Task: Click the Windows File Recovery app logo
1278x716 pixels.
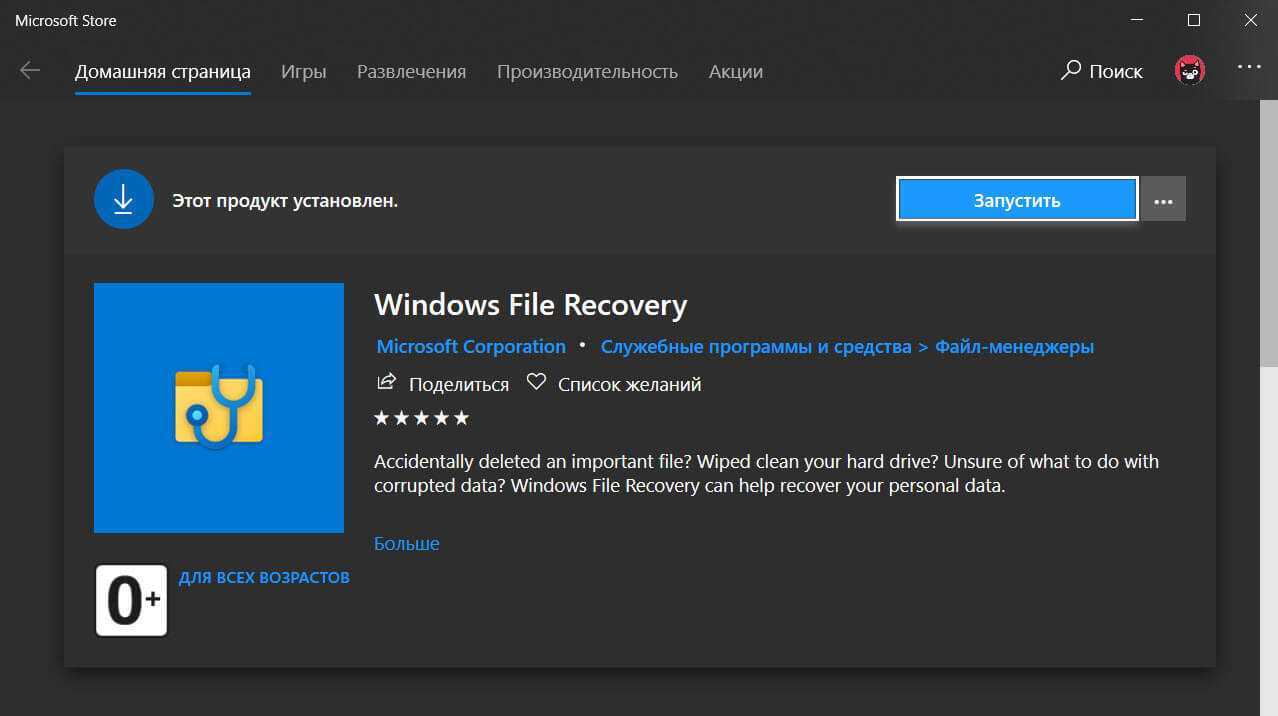Action: 219,407
